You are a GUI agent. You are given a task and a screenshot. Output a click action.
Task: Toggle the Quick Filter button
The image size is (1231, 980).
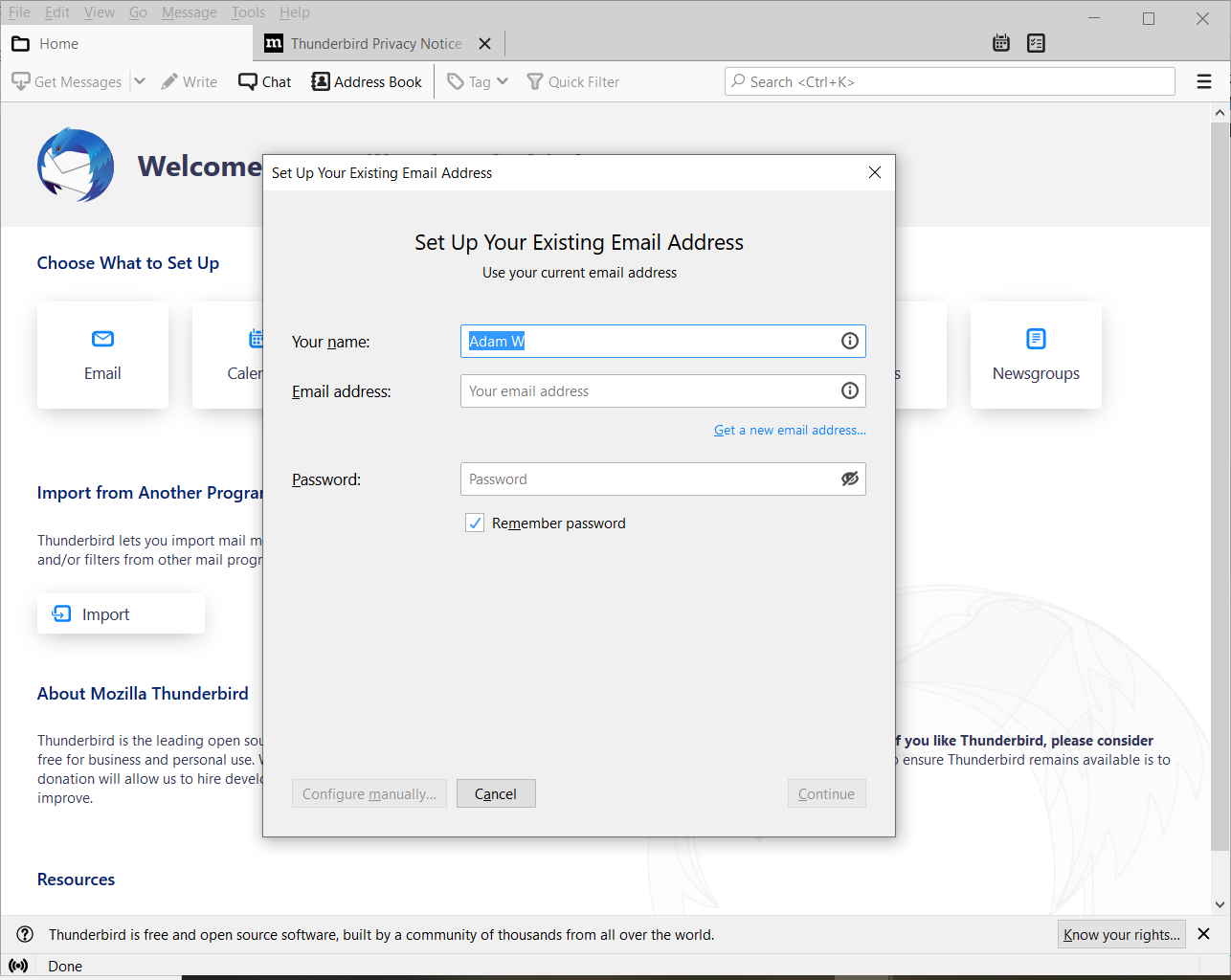pyautogui.click(x=573, y=82)
